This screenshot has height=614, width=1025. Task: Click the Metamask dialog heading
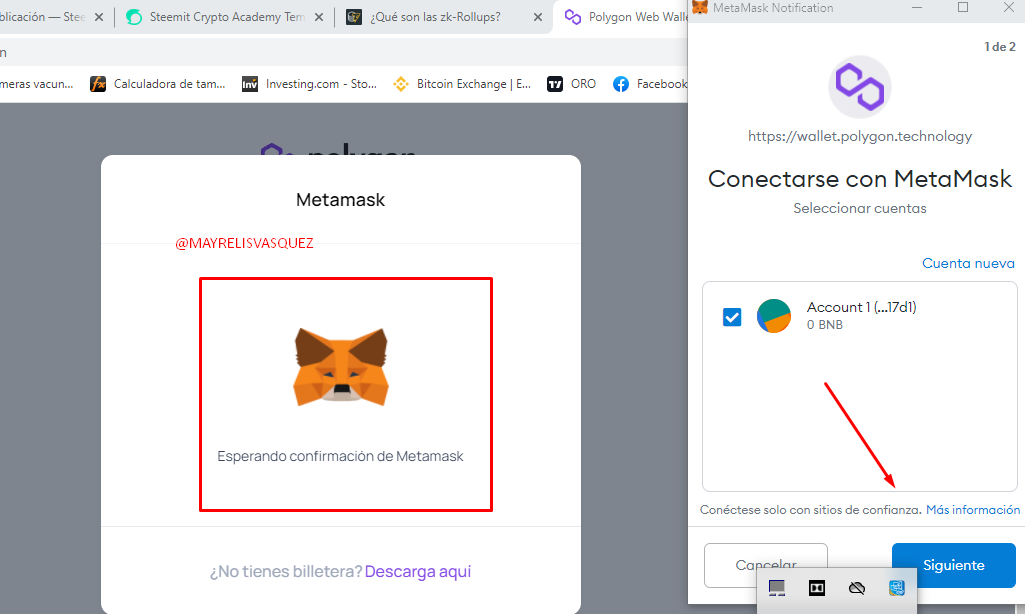pyautogui.click(x=340, y=199)
